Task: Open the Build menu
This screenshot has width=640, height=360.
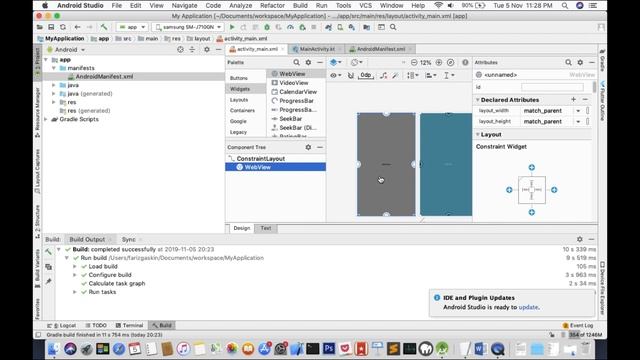Action: [300, 5]
